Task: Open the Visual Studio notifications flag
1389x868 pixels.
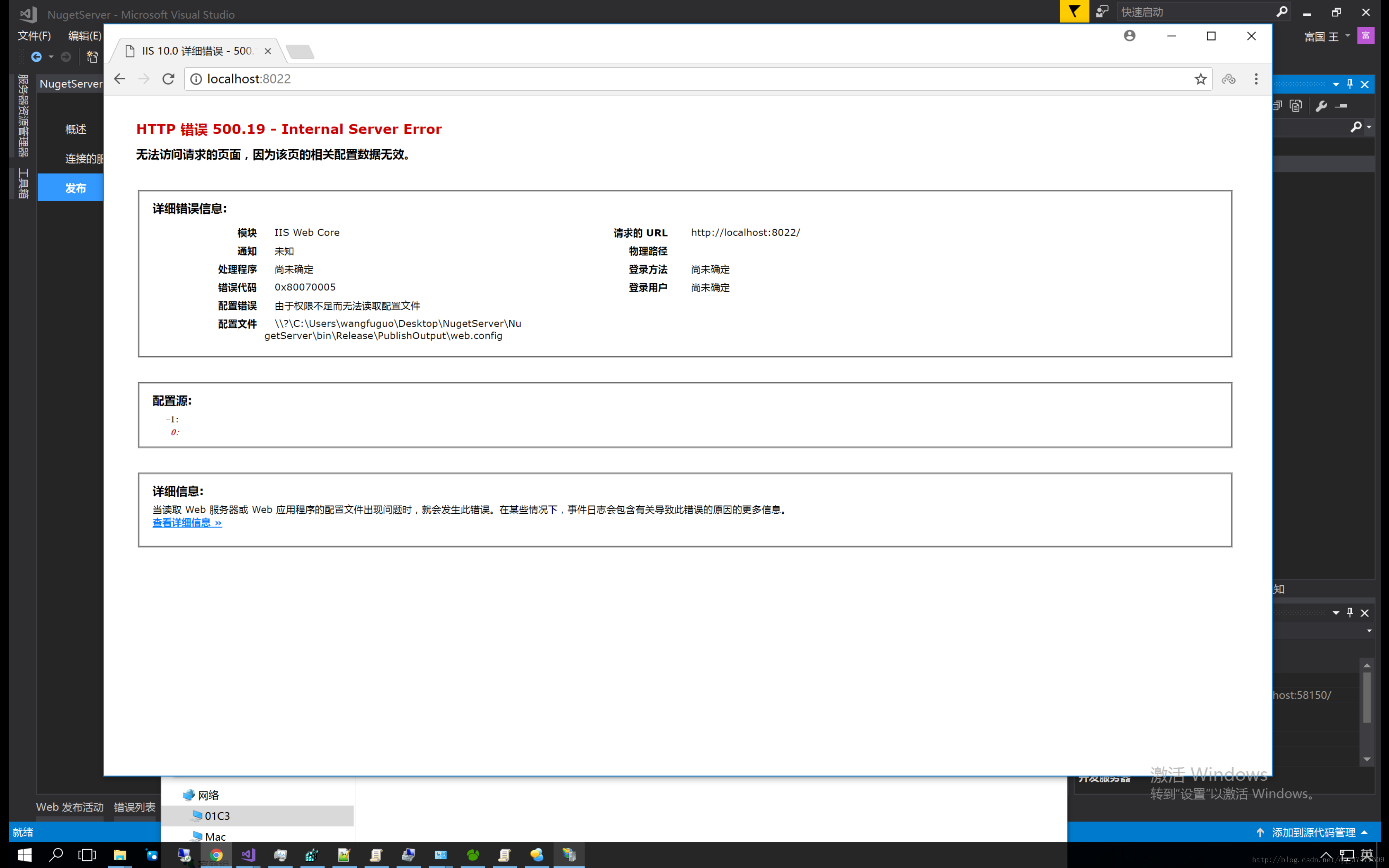Action: 1074,12
